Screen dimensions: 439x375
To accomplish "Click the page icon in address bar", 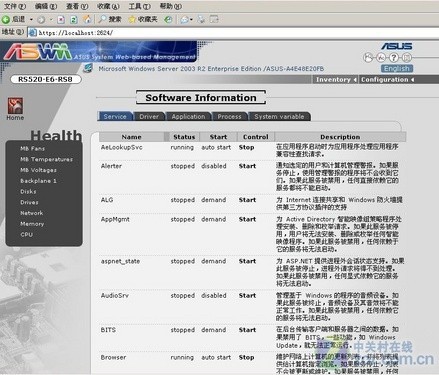I will pyautogui.click(x=32, y=32).
